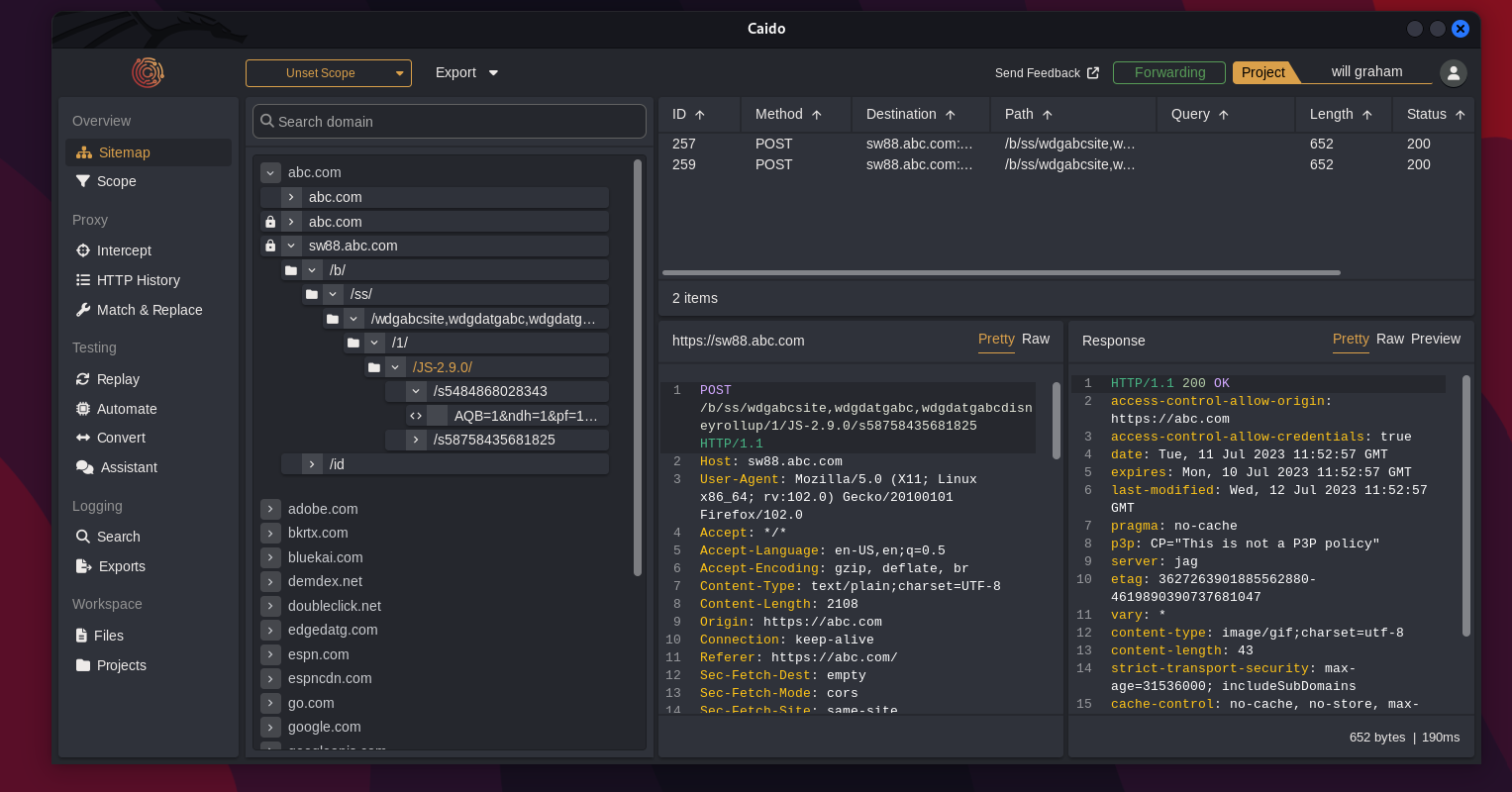The image size is (1512, 792).
Task: Click the Status column header
Action: click(x=1434, y=115)
